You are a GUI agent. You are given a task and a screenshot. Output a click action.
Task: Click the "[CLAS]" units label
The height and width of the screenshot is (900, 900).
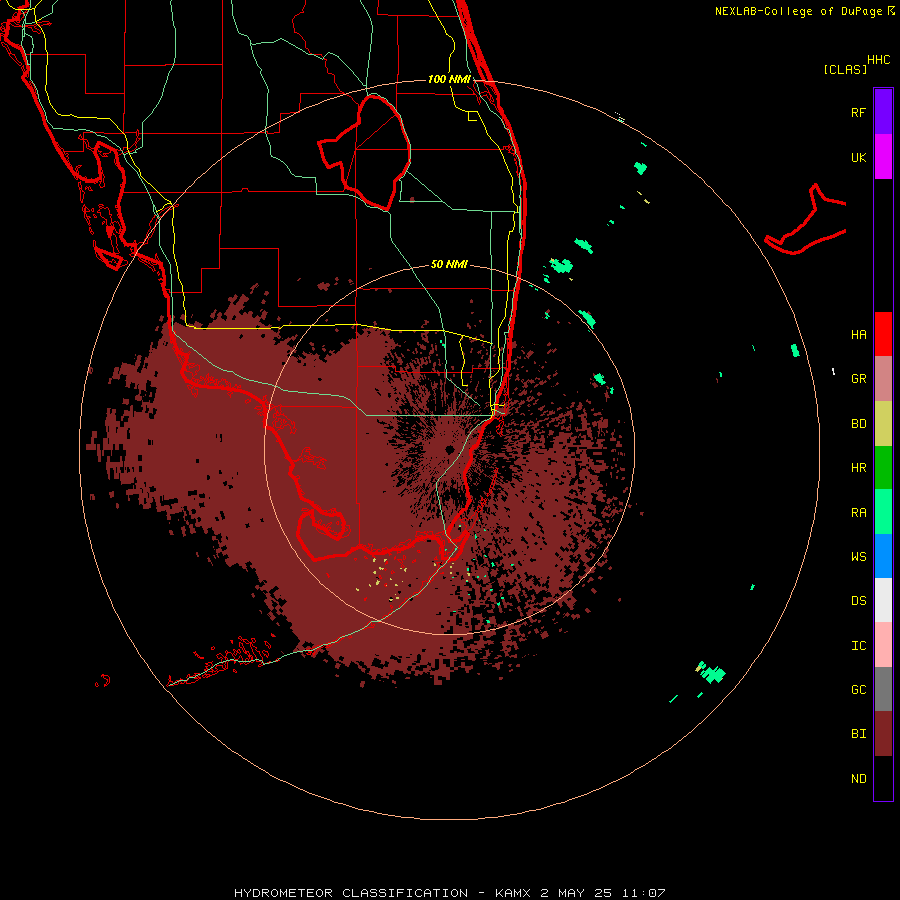845,69
